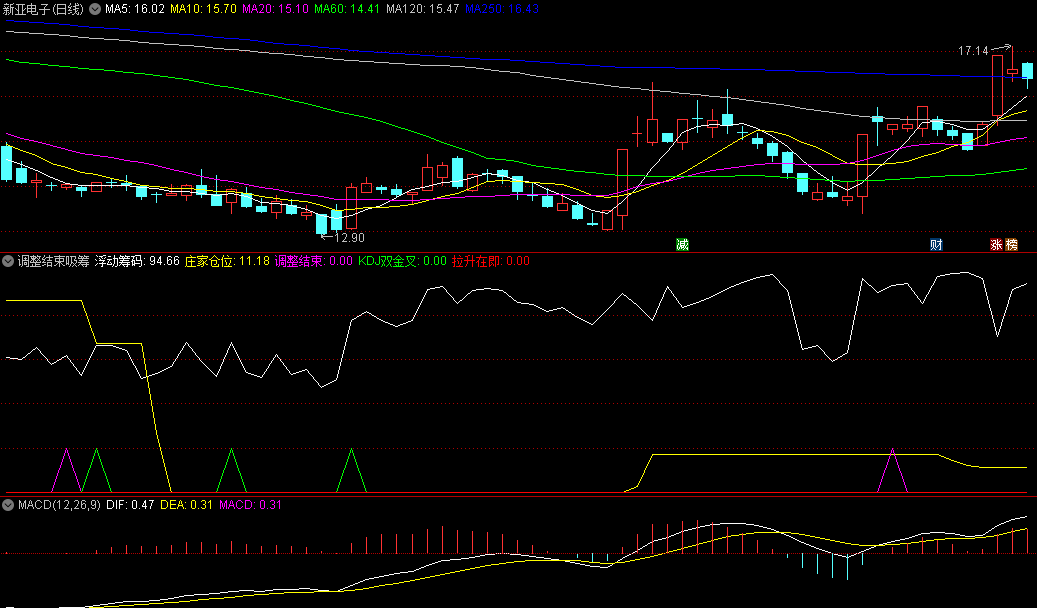The width and height of the screenshot is (1037, 608).
Task: Click the 新亚电子(日线) chart title
Action: tap(43, 9)
